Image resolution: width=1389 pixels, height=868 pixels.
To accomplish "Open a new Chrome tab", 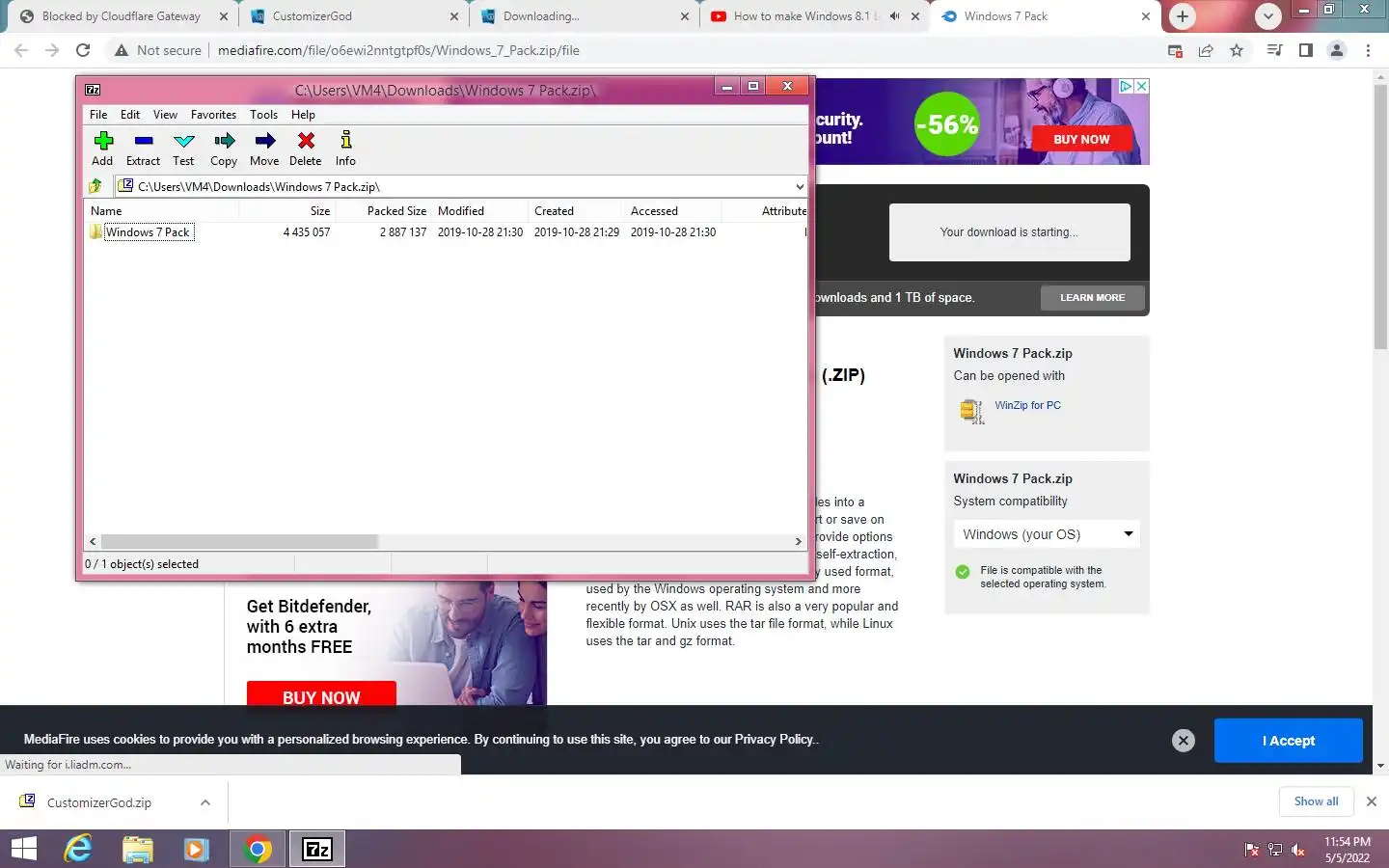I will coord(1183,16).
